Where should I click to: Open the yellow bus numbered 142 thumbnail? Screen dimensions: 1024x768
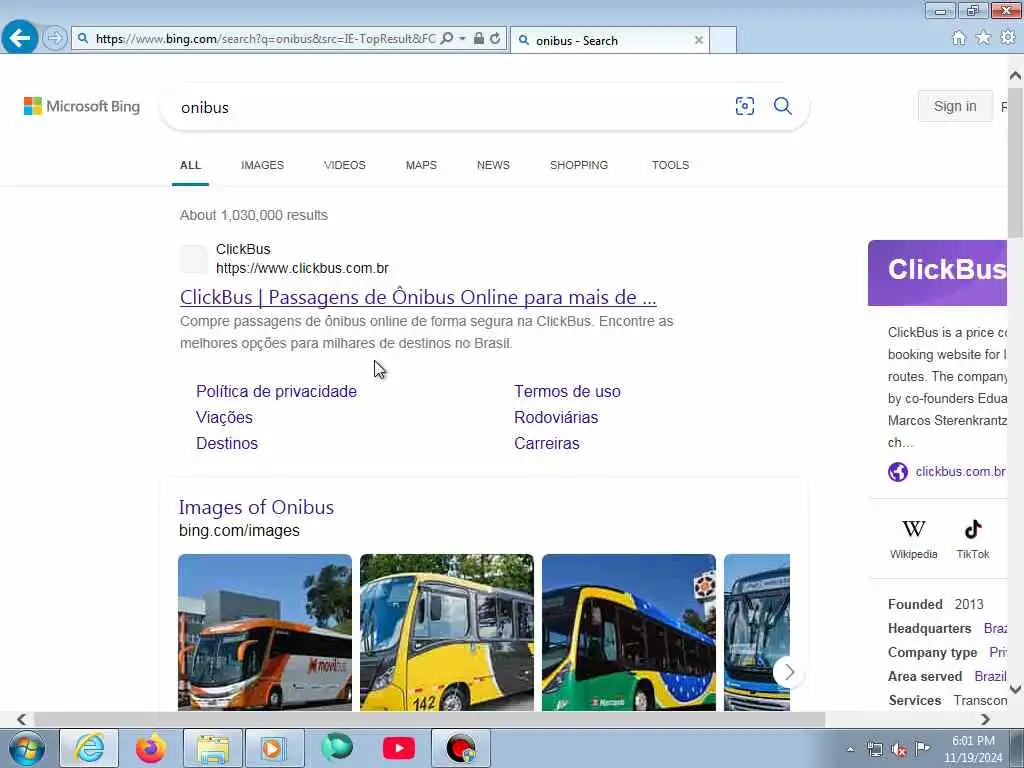[x=447, y=632]
